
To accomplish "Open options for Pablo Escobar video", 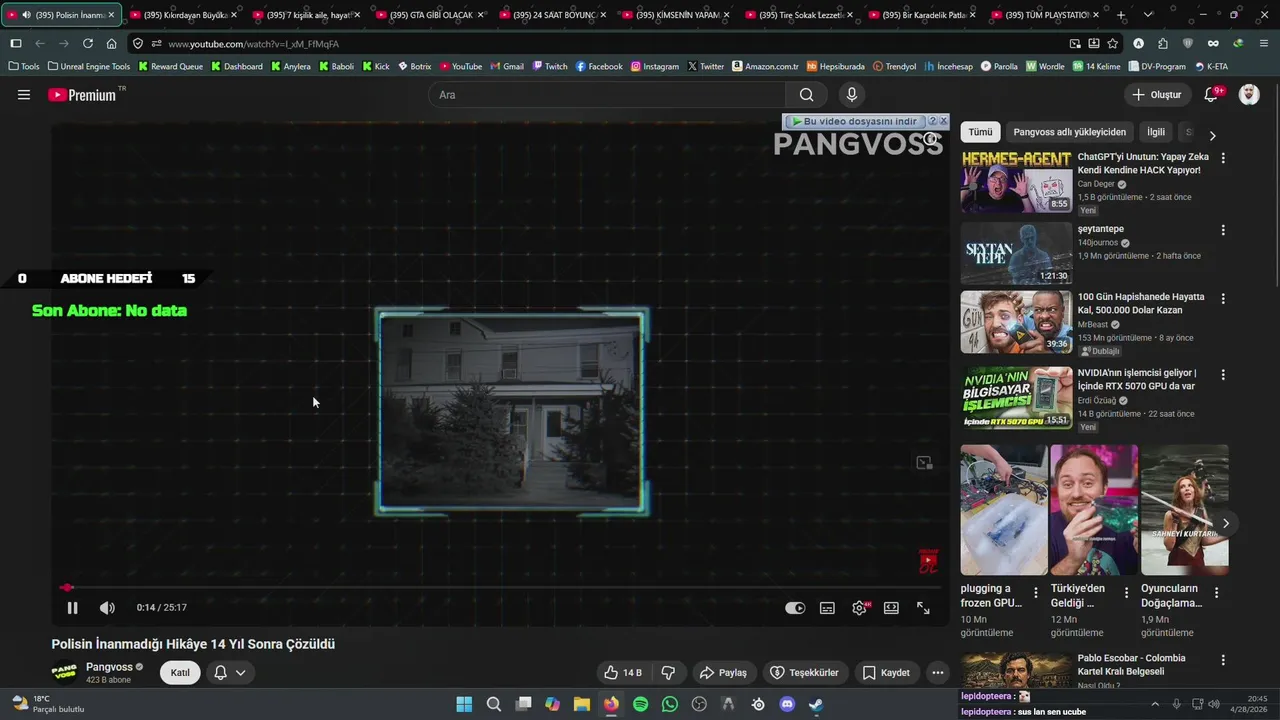I will (x=1222, y=660).
